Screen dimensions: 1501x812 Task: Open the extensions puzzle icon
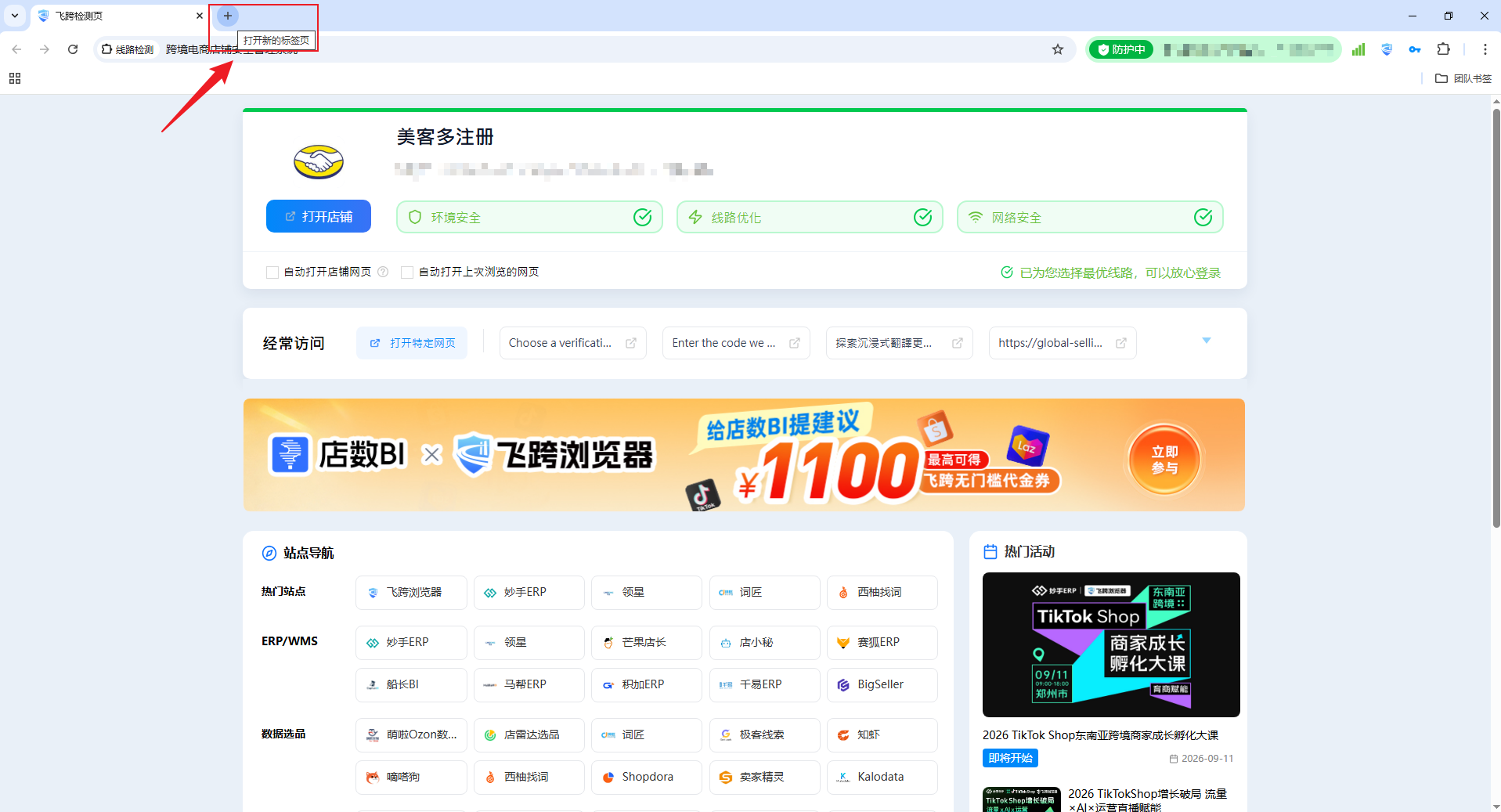[1443, 49]
